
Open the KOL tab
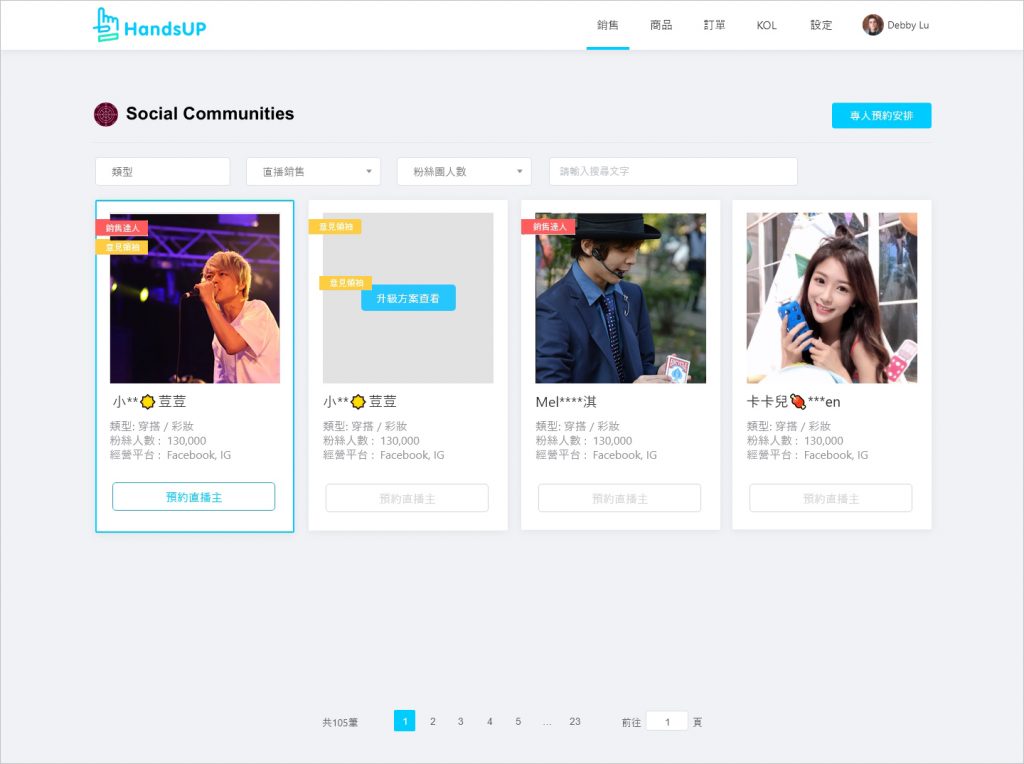pos(767,25)
